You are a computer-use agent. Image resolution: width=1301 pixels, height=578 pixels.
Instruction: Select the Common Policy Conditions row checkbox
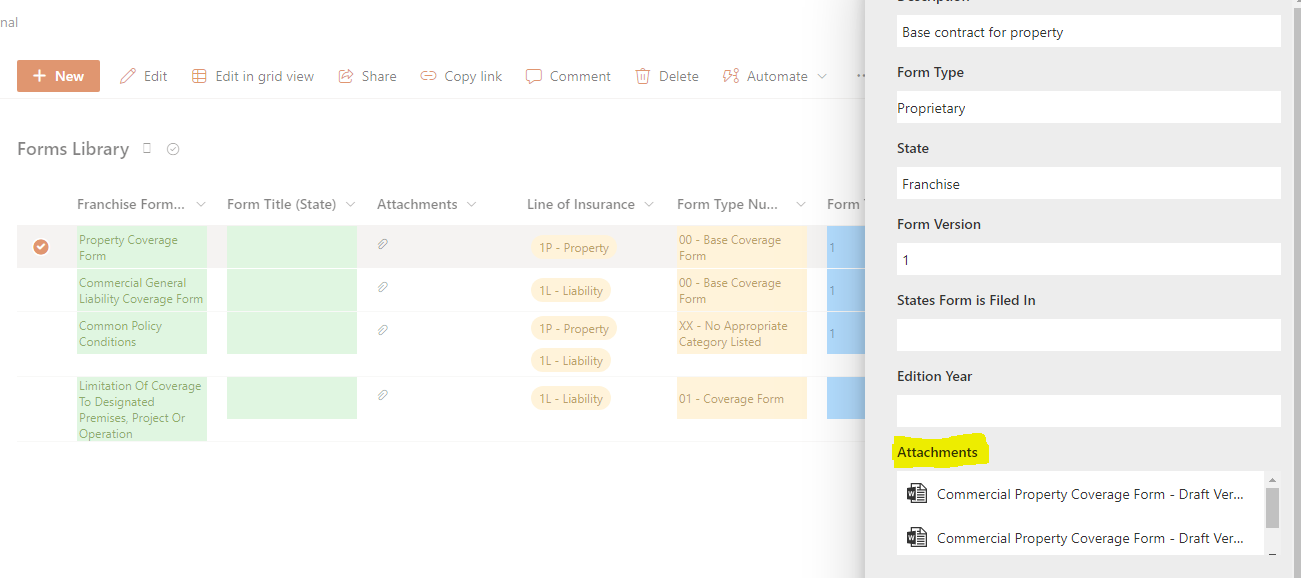point(40,333)
